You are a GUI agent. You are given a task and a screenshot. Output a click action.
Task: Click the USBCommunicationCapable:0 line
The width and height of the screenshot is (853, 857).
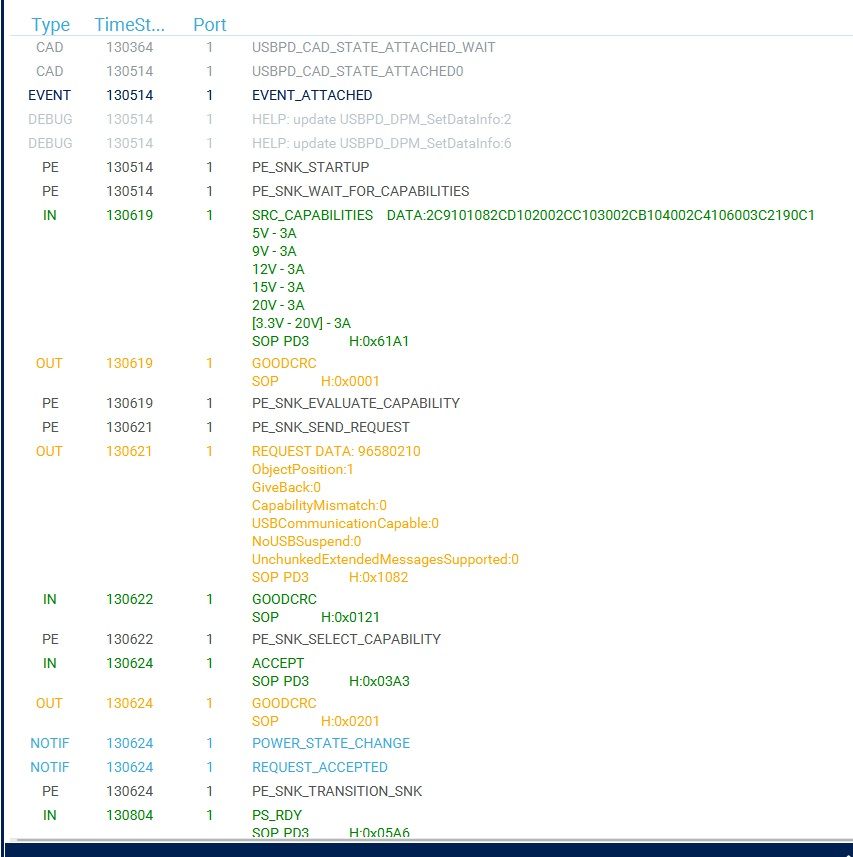[x=345, y=524]
